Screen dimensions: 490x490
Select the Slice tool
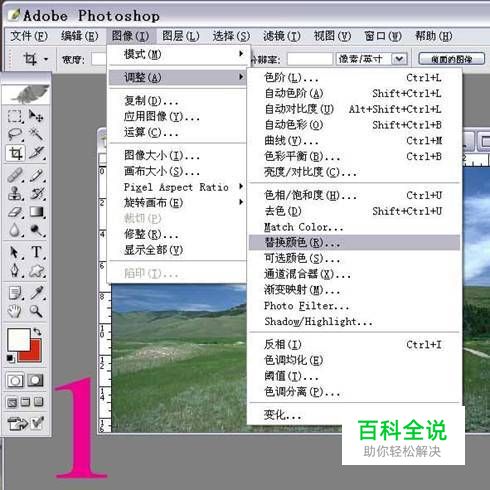pyautogui.click(x=36, y=153)
